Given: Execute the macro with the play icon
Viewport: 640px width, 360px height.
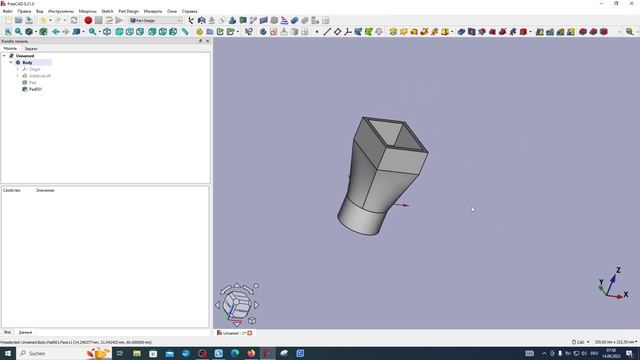Looking at the screenshot, I should [119, 20].
